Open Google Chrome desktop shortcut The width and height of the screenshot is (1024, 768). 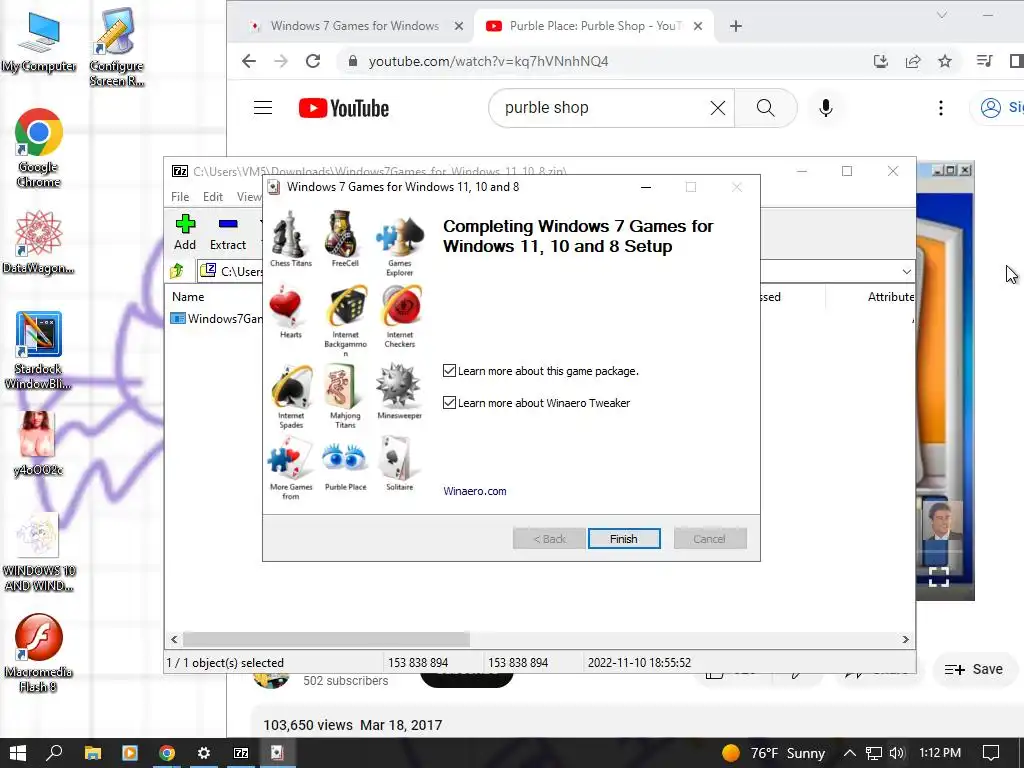click(39, 148)
